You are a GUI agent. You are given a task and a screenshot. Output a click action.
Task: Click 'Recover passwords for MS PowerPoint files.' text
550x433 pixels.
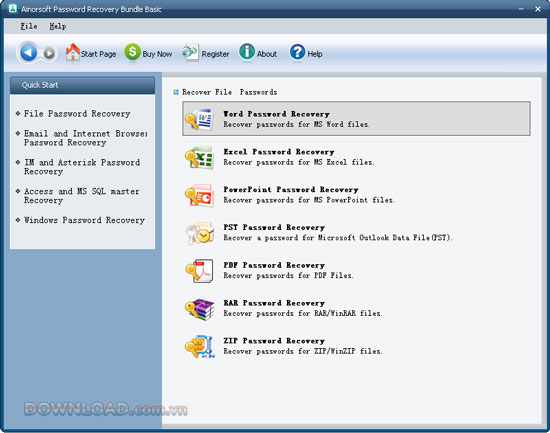309,200
